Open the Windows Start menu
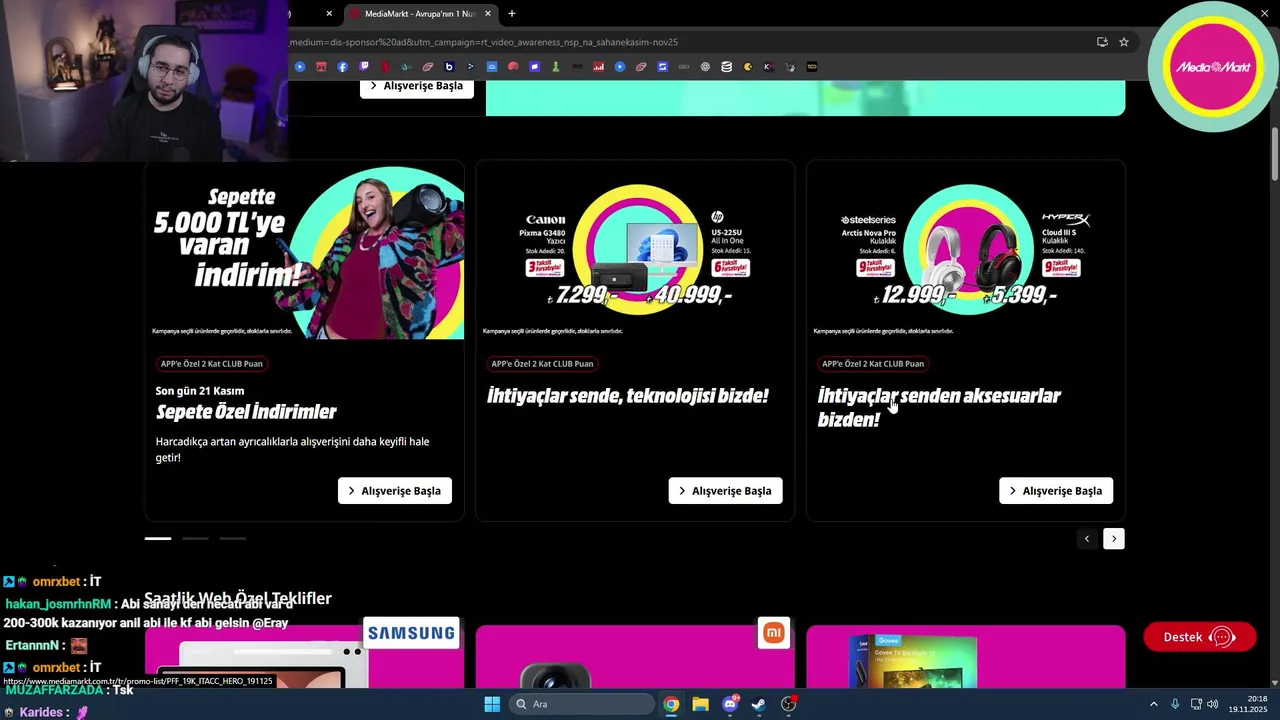Viewport: 1280px width, 720px height. (x=492, y=704)
